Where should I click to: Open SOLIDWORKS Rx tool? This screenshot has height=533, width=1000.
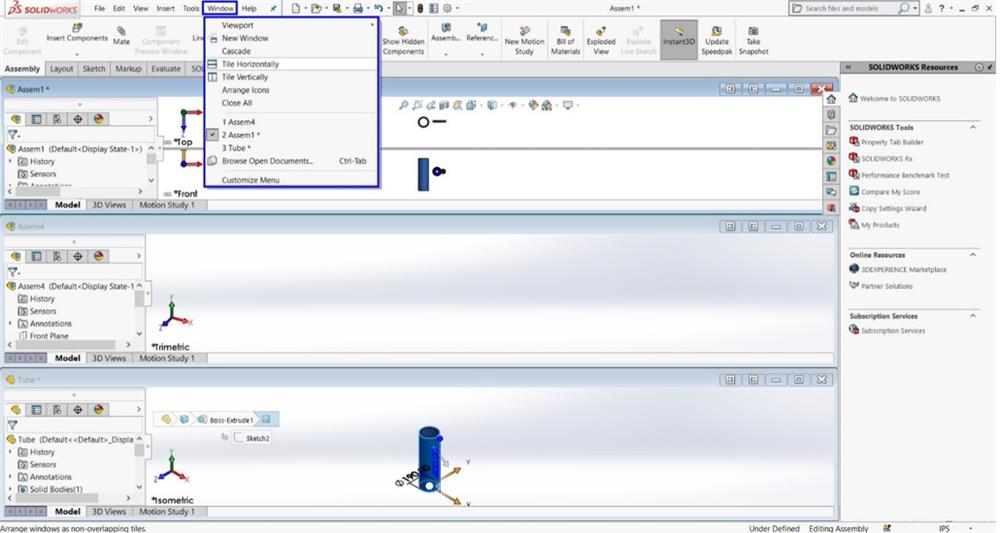tap(886, 158)
